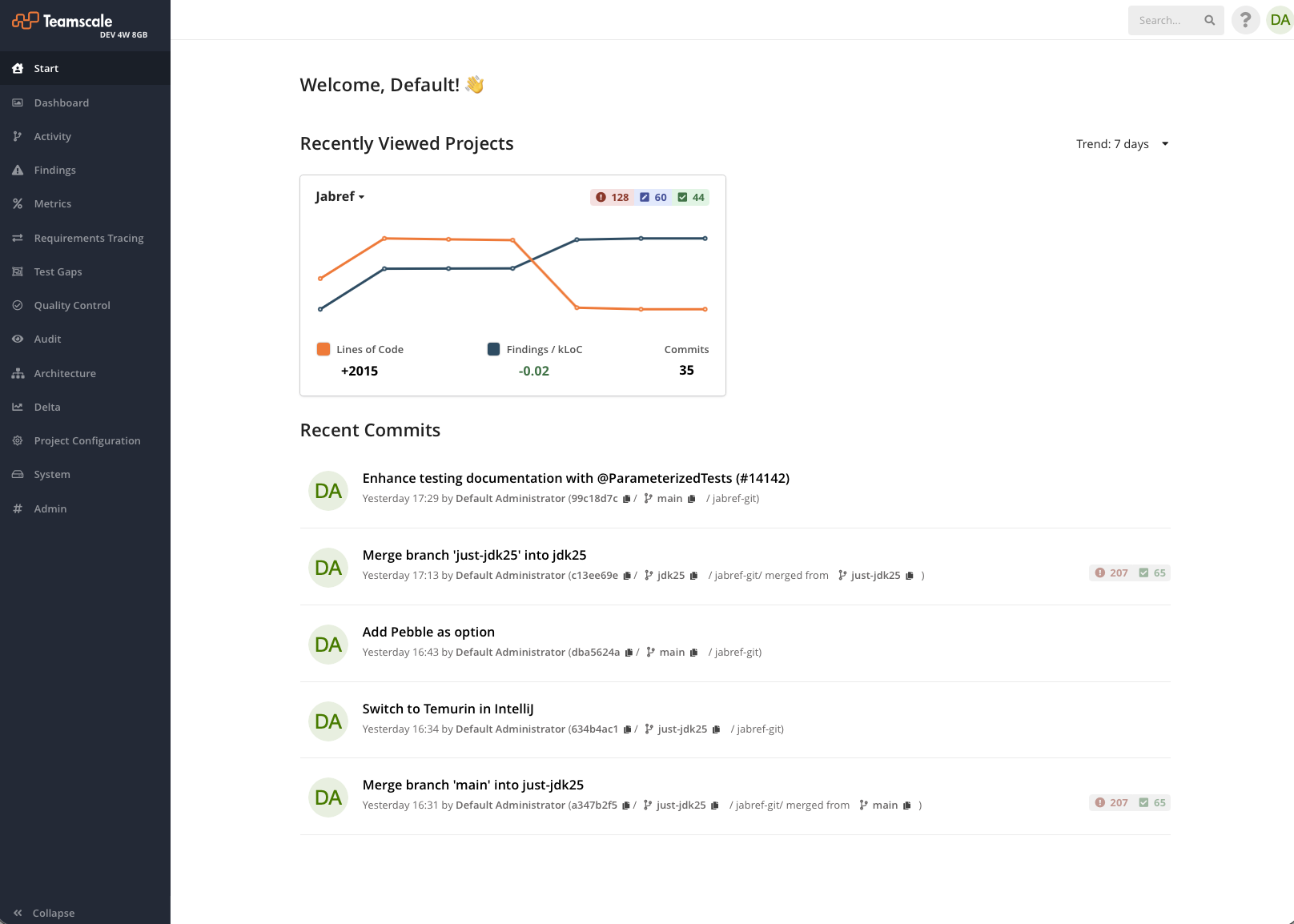Expand the Jabref project dropdown
1294x924 pixels.
(340, 197)
